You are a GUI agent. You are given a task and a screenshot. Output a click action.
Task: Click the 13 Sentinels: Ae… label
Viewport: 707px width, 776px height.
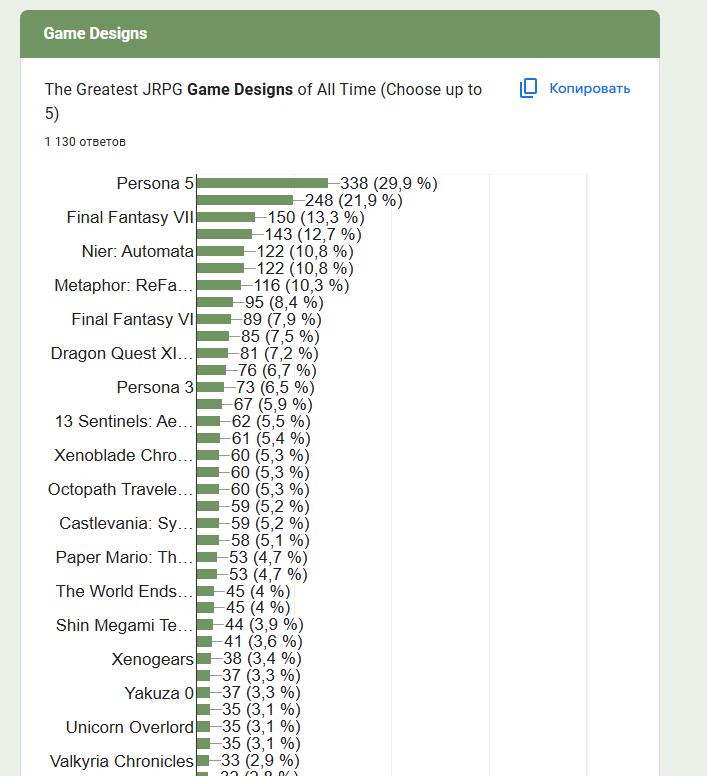click(x=124, y=421)
